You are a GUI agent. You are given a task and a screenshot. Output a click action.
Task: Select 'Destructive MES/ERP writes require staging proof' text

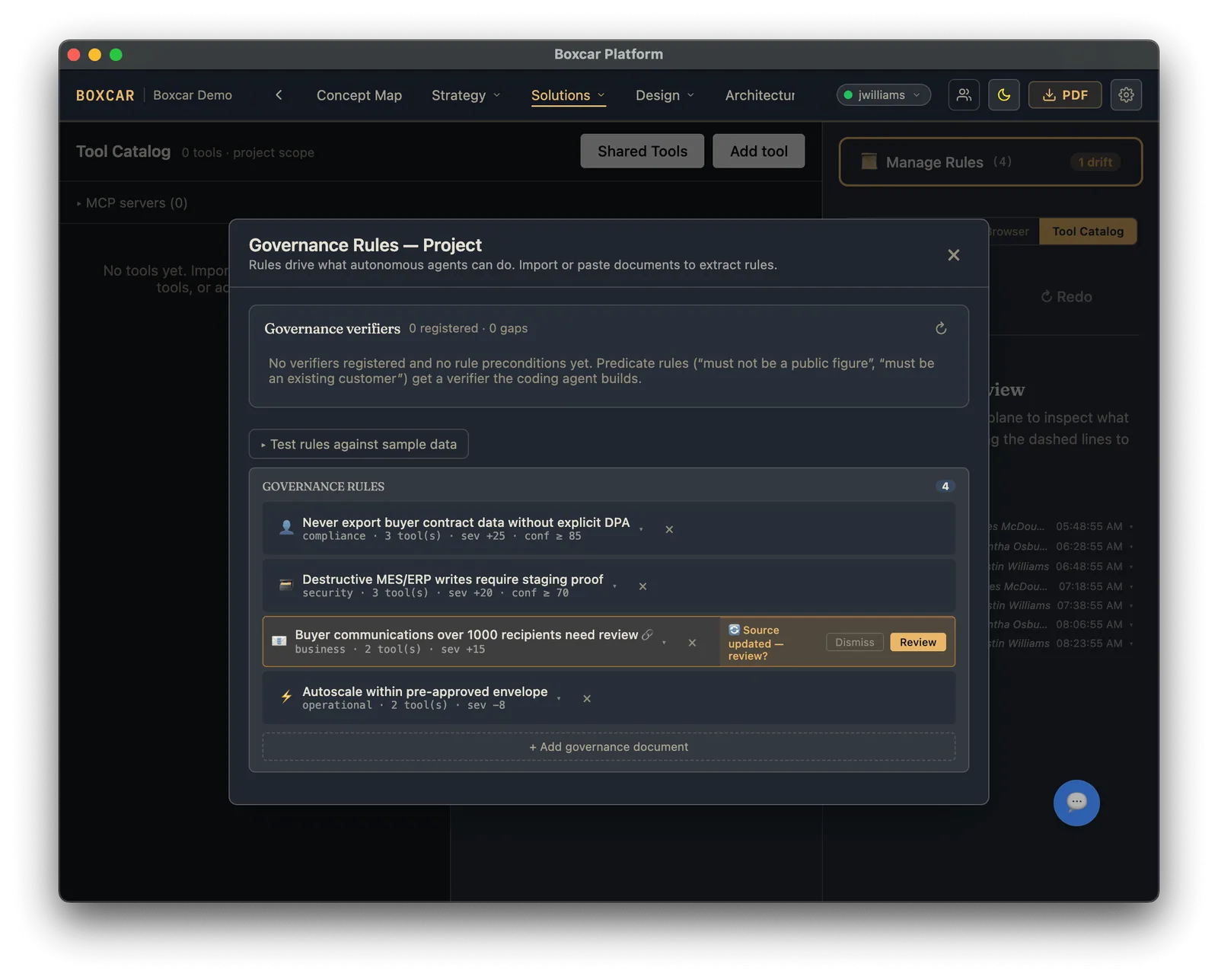coord(453,579)
